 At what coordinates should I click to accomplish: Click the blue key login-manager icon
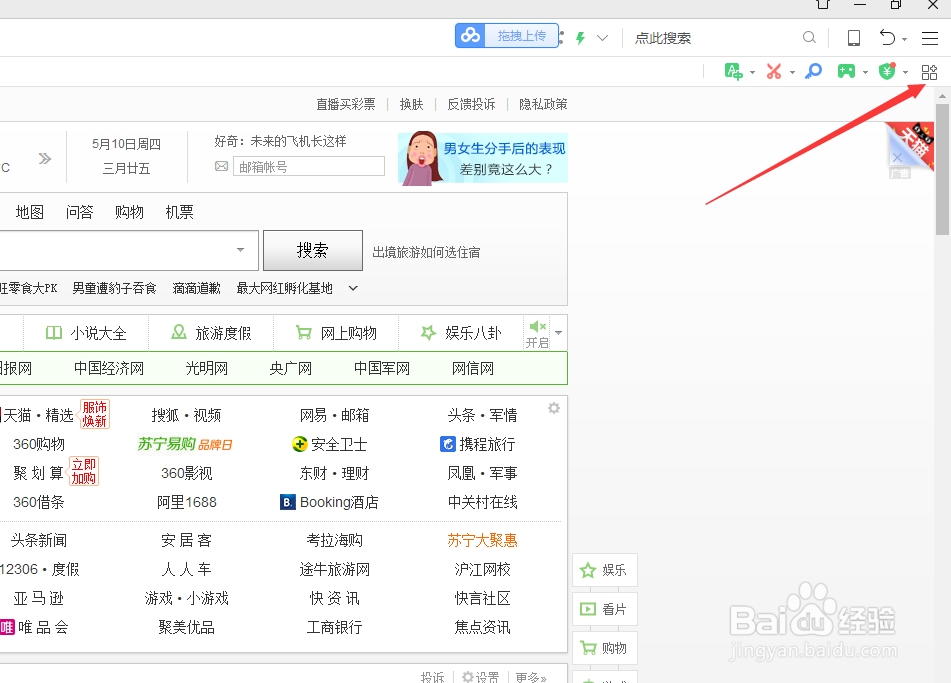tap(813, 72)
